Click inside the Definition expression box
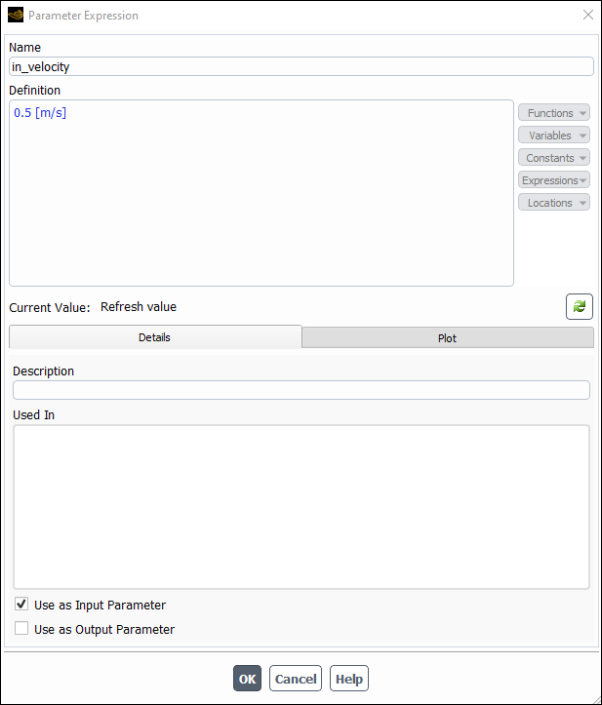The image size is (602, 705). coord(261,193)
